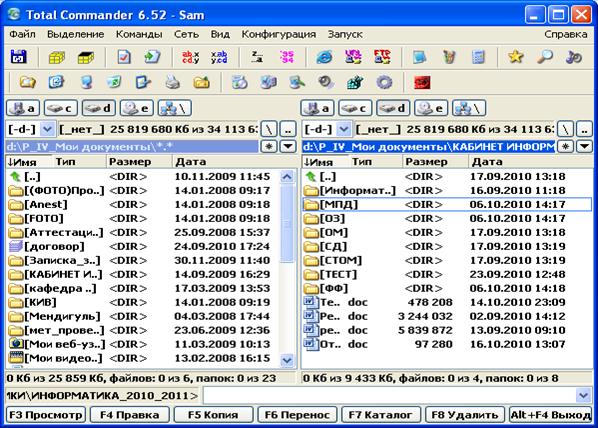Select network drive in left panel
The image size is (598, 428).
tap(175, 108)
